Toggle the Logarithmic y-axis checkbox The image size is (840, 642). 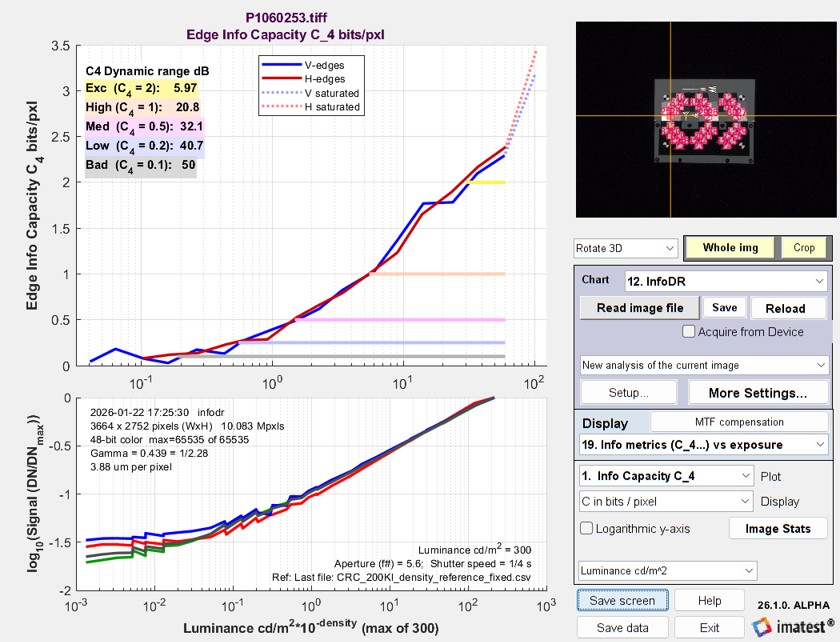586,528
